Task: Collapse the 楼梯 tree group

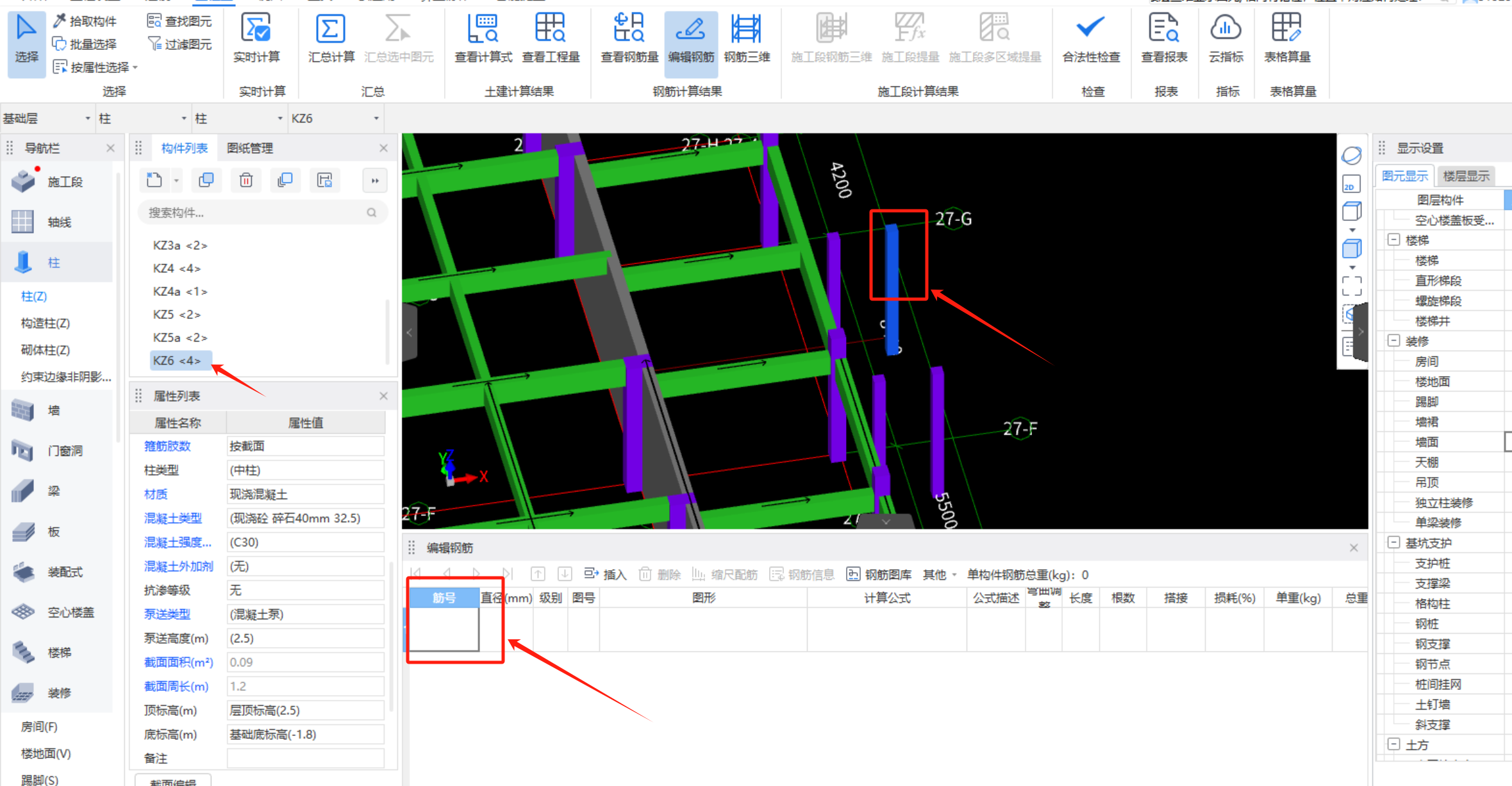Action: pos(1393,240)
